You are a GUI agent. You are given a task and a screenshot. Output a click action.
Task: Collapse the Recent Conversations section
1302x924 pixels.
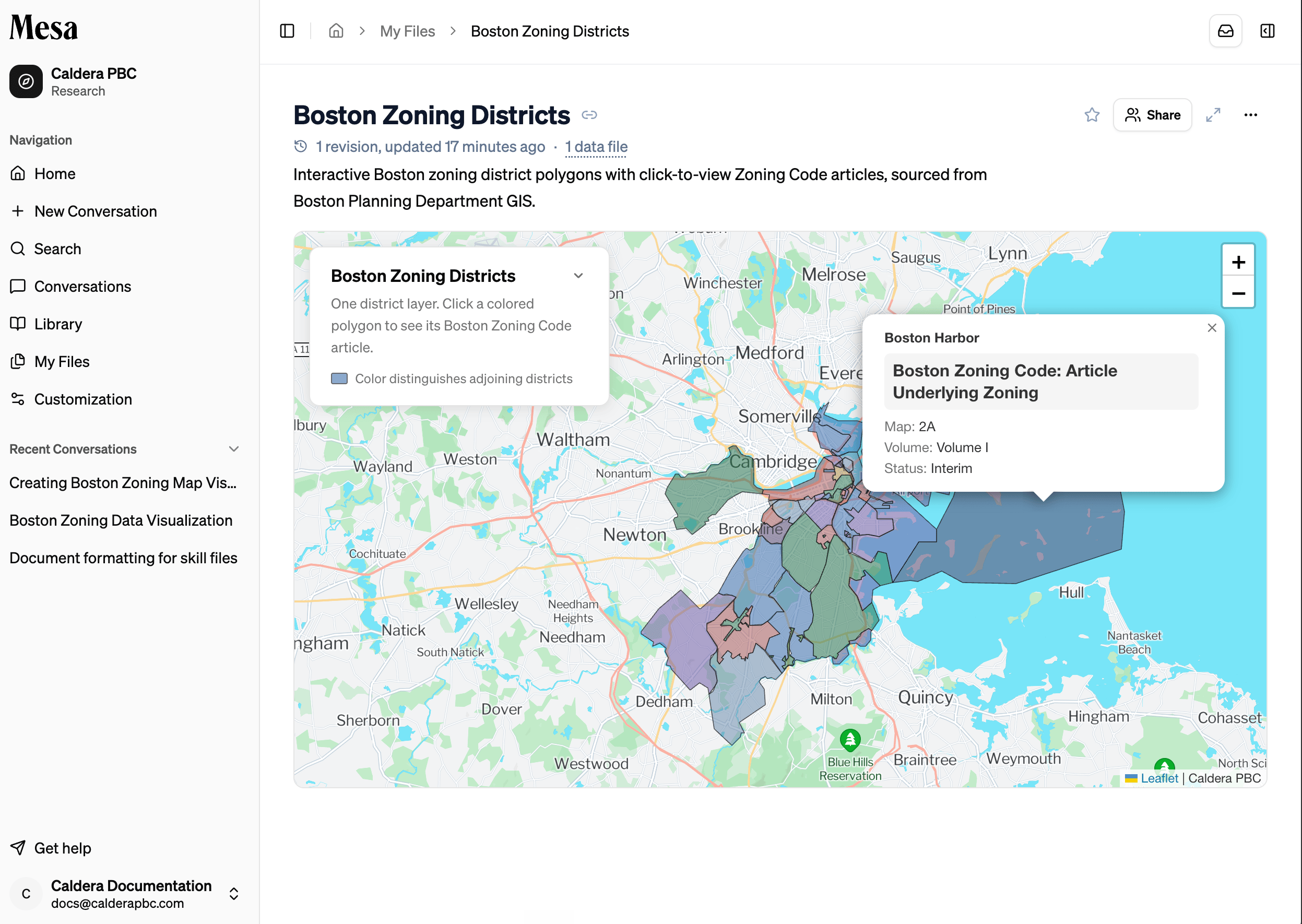click(233, 449)
